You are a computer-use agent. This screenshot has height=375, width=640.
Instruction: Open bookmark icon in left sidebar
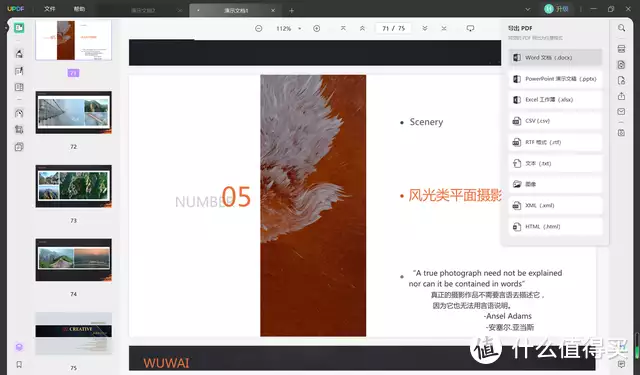[x=19, y=364]
